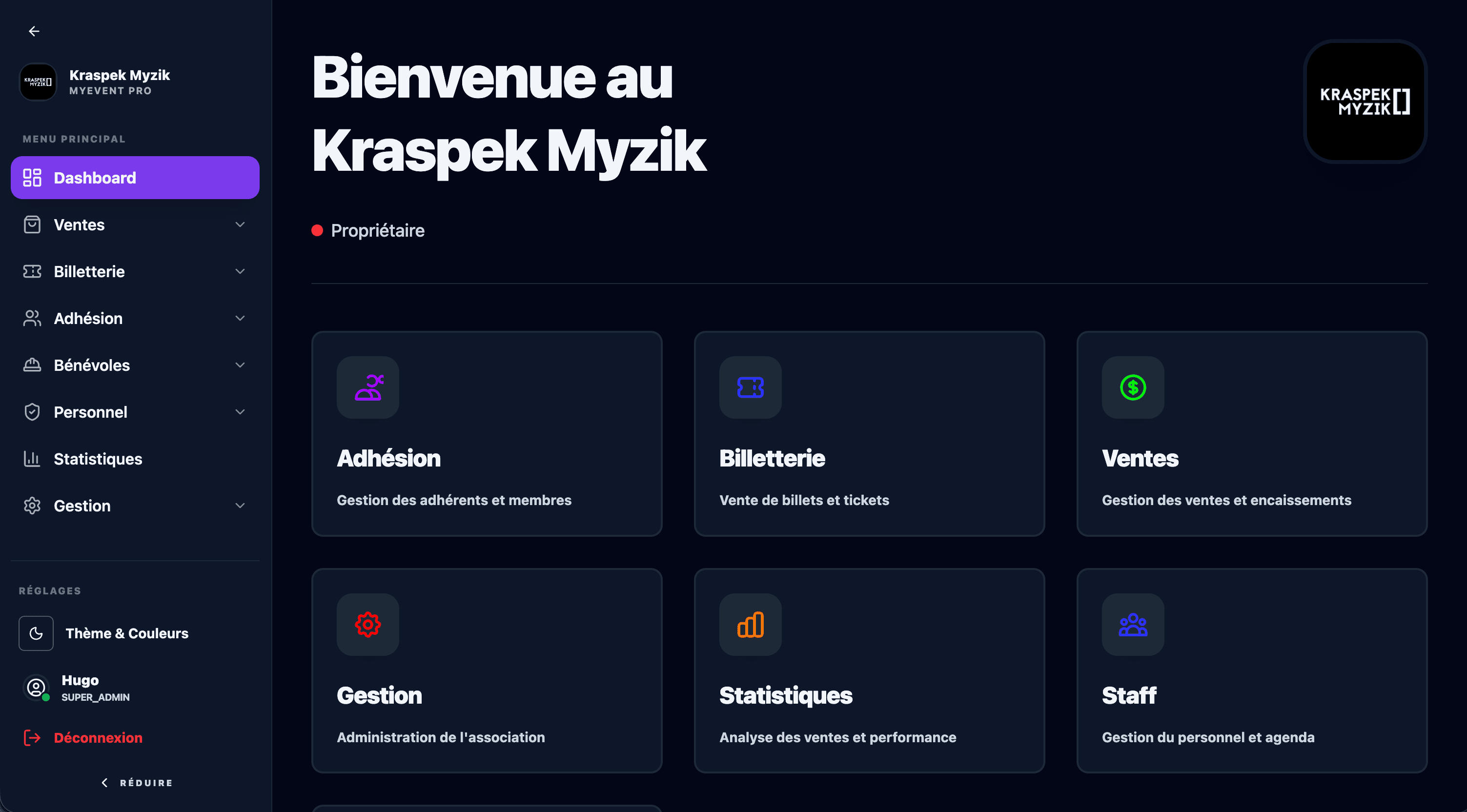Expand the Personnel menu chevron
The image size is (1467, 812).
coord(240,412)
